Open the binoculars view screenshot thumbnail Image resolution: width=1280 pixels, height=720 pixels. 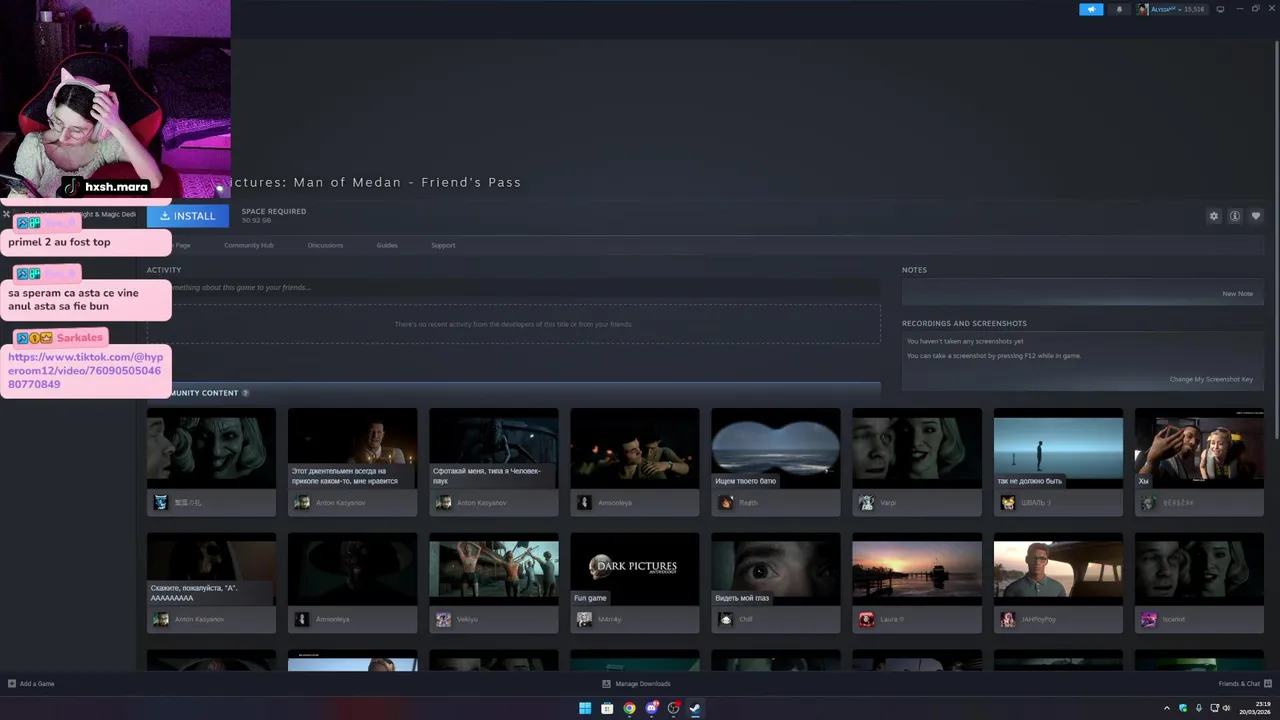coord(776,448)
